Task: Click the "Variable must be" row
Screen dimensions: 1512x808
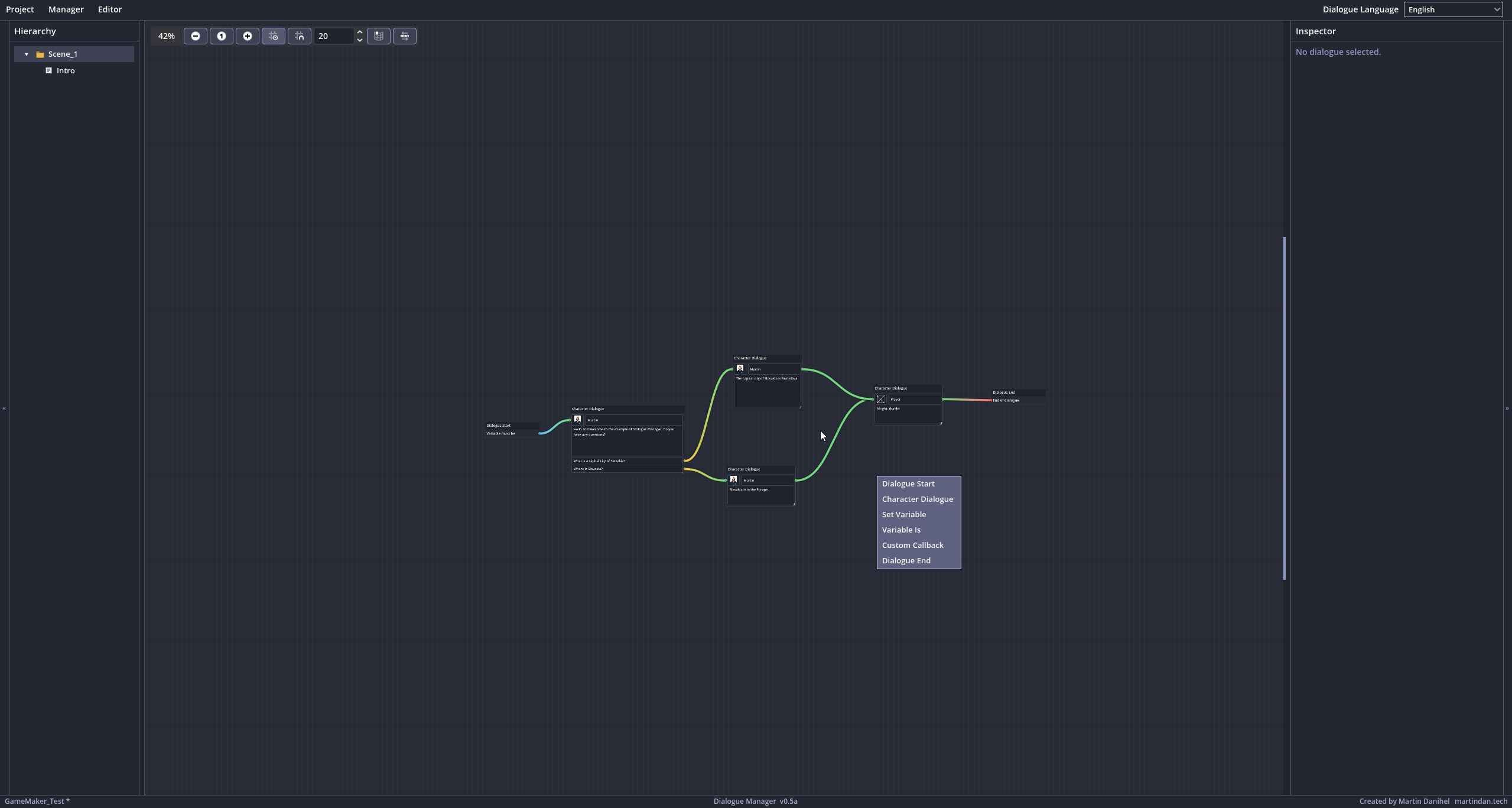Action: click(512, 434)
